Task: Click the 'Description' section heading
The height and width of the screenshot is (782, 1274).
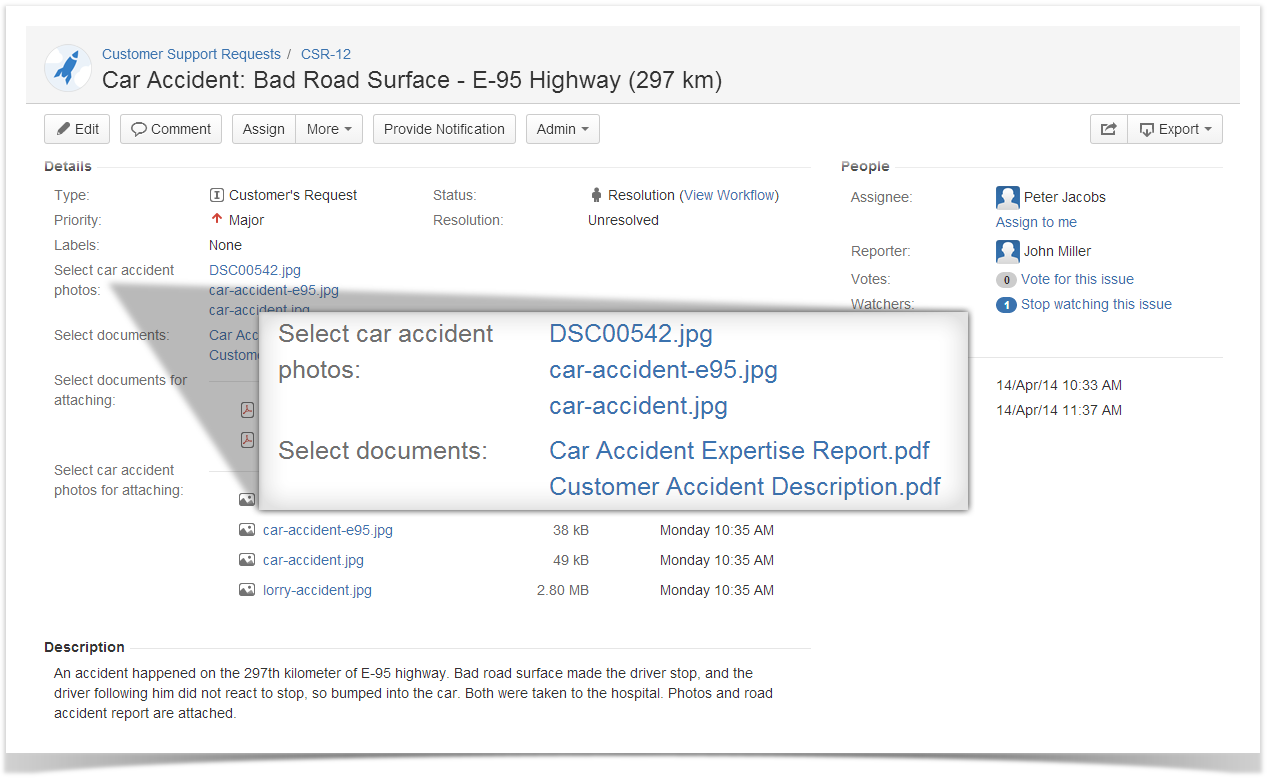Action: (84, 647)
